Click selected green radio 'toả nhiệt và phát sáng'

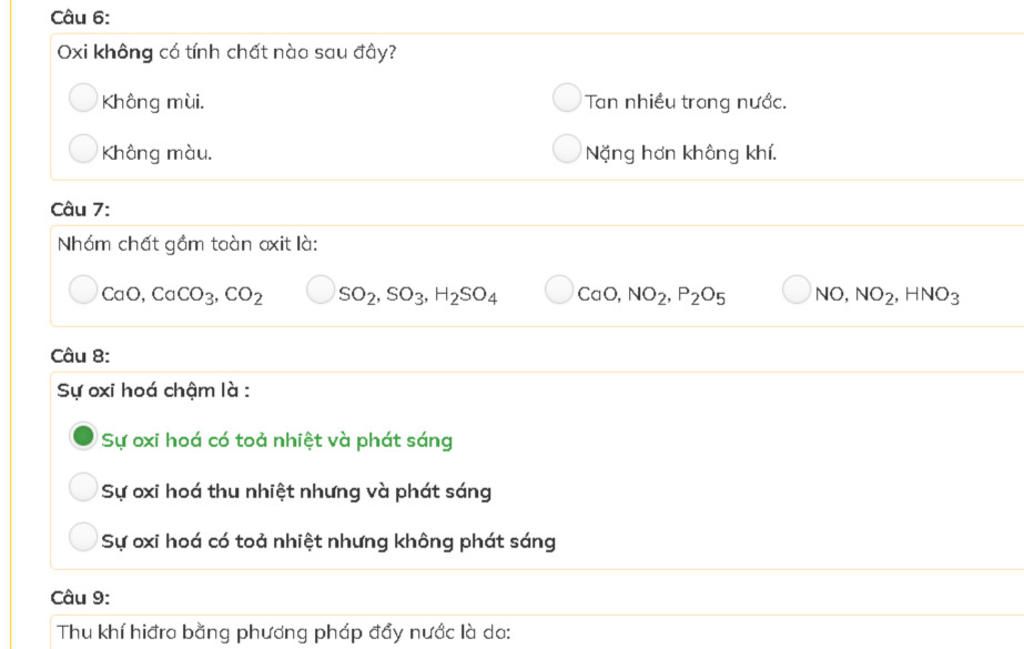pos(83,435)
